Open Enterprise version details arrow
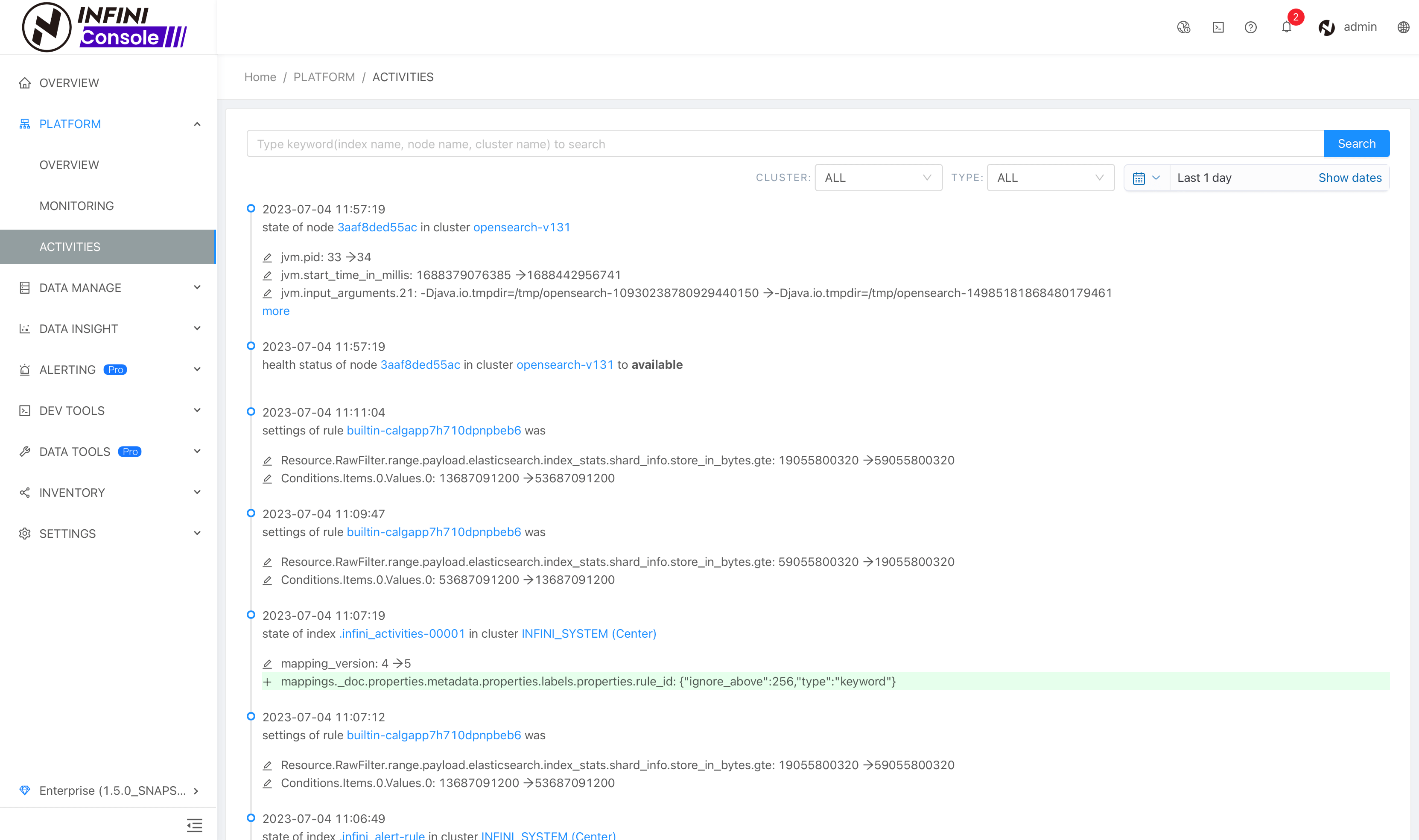 point(196,791)
